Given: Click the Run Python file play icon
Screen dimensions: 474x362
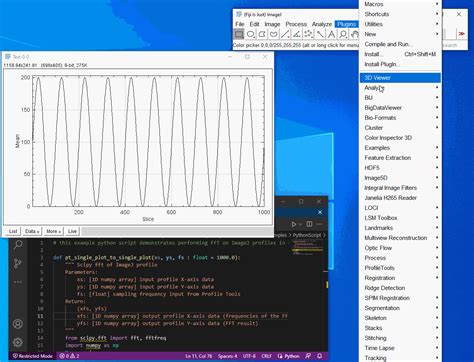Looking at the screenshot, I should tap(294, 224).
